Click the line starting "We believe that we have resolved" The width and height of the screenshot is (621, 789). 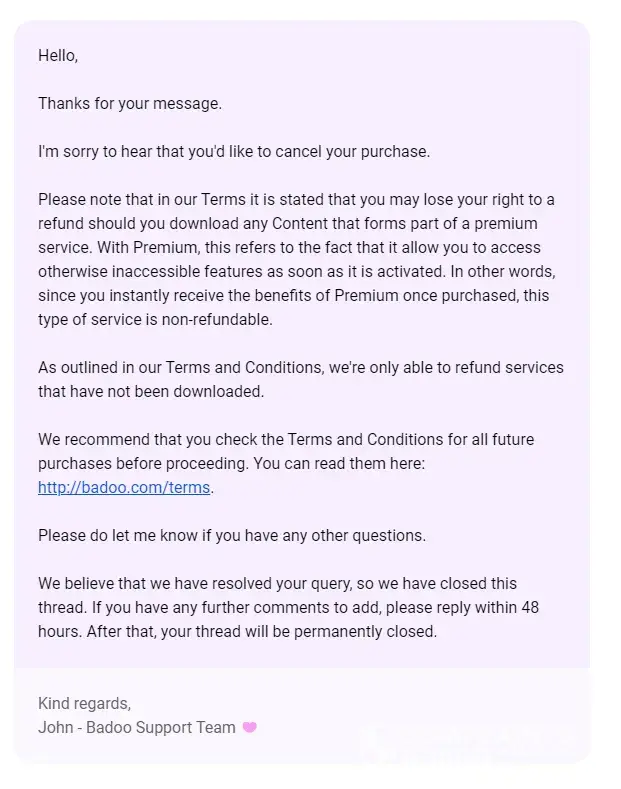coord(277,584)
